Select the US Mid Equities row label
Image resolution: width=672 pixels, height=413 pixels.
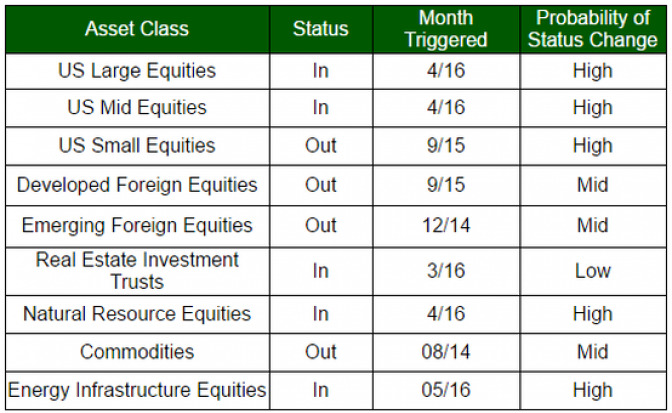click(137, 108)
